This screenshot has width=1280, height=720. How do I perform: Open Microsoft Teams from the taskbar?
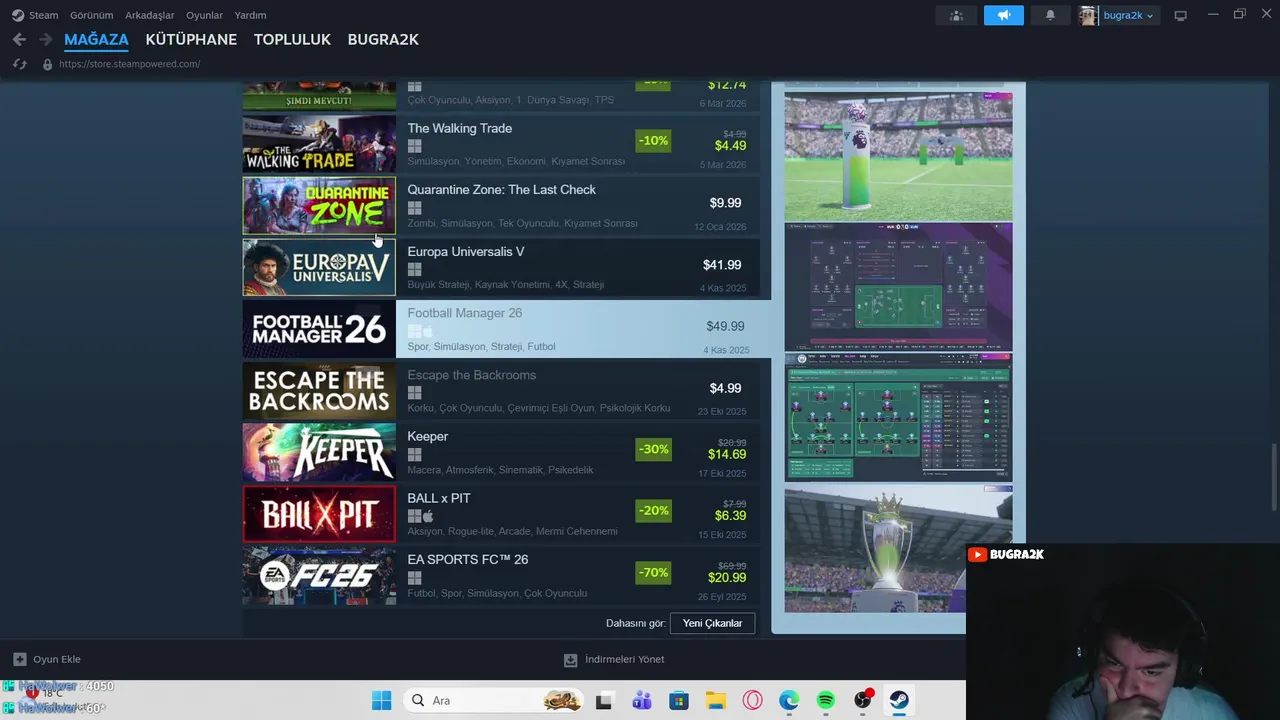(x=641, y=700)
